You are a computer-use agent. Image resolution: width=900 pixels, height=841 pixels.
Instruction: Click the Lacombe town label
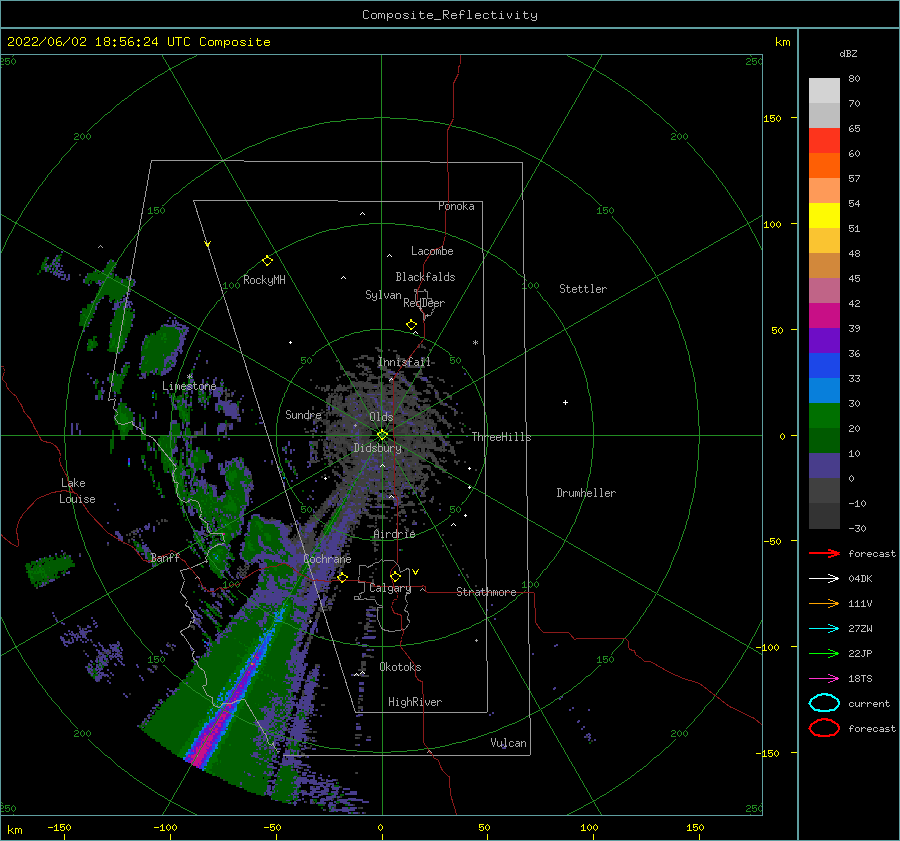pos(432,251)
